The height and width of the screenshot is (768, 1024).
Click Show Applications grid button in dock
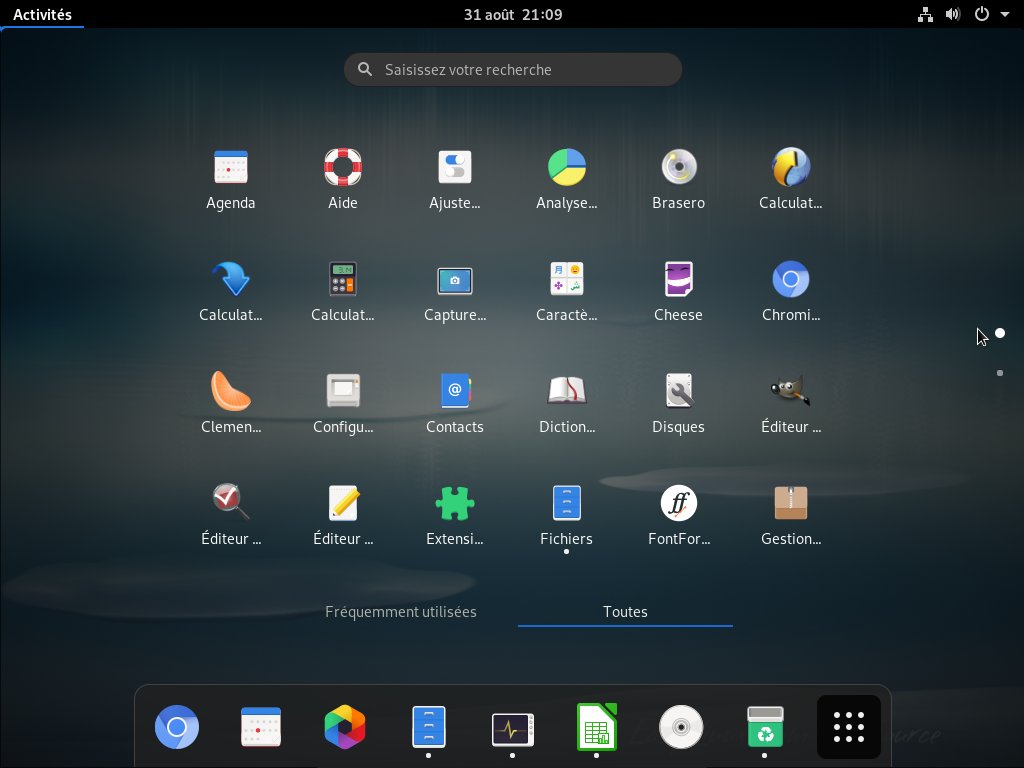click(849, 727)
